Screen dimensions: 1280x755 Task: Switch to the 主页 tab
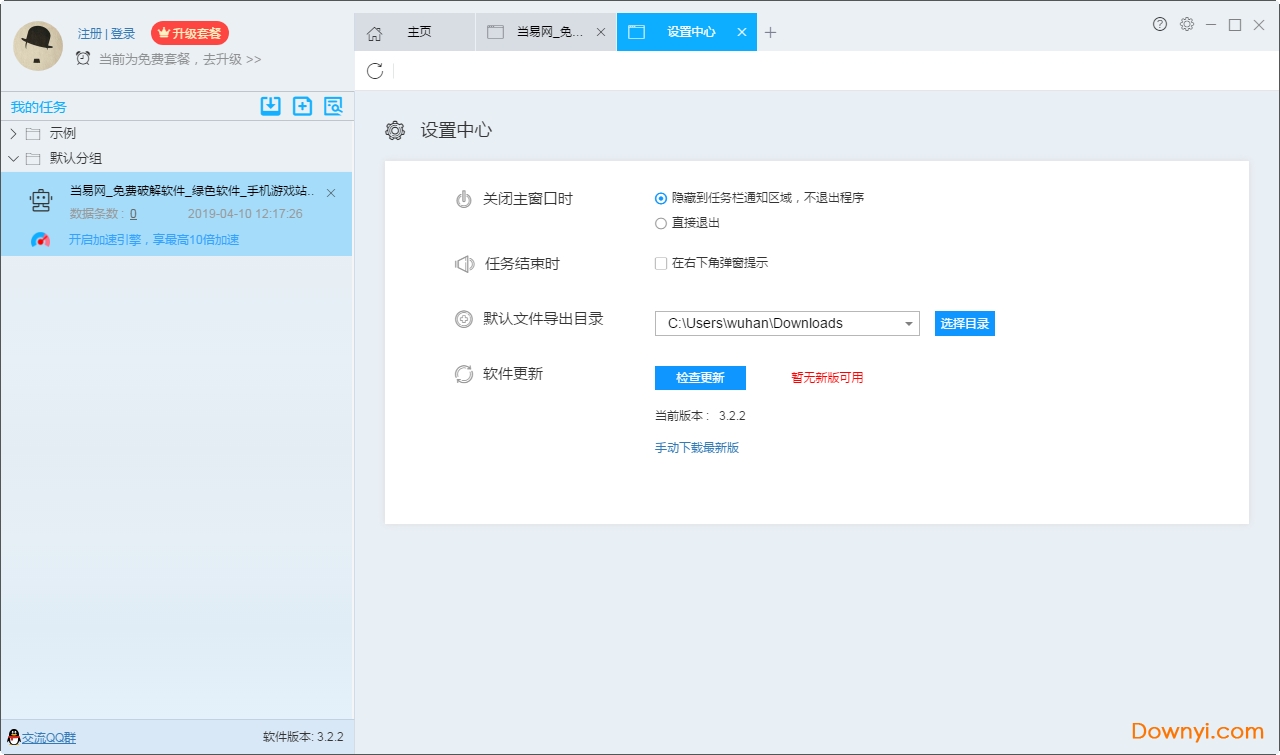[x=419, y=32]
